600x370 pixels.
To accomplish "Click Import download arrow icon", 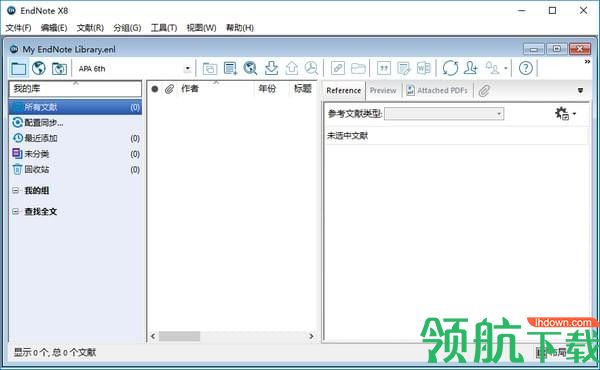I will 271,68.
